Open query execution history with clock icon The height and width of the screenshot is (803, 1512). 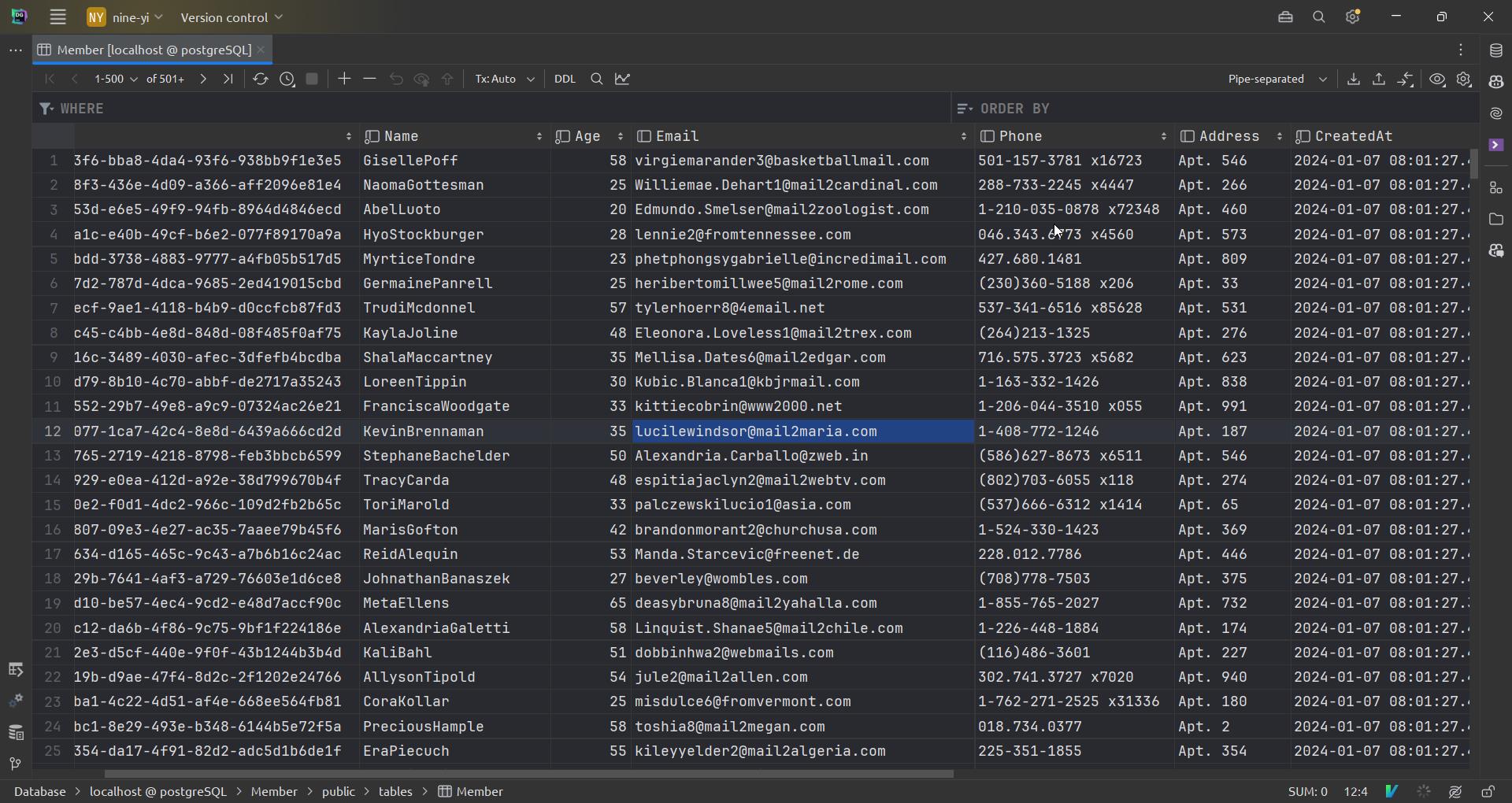click(287, 79)
